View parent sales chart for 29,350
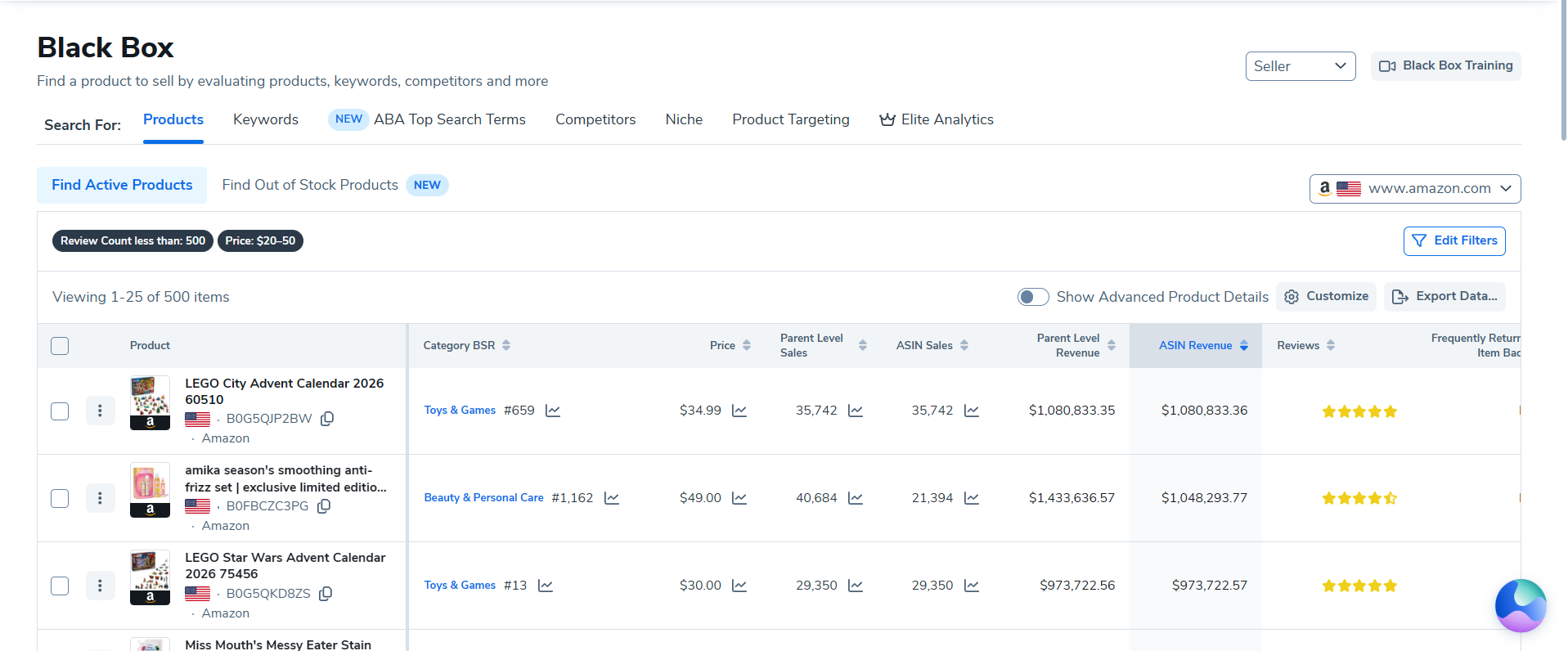 (856, 586)
